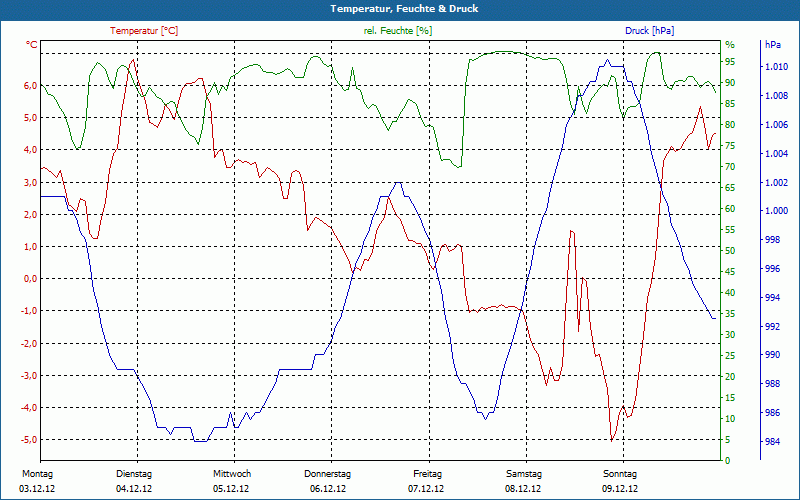Screen dimensions: 800x500
Task: Click the green '60' humidity axis value
Action: point(730,209)
